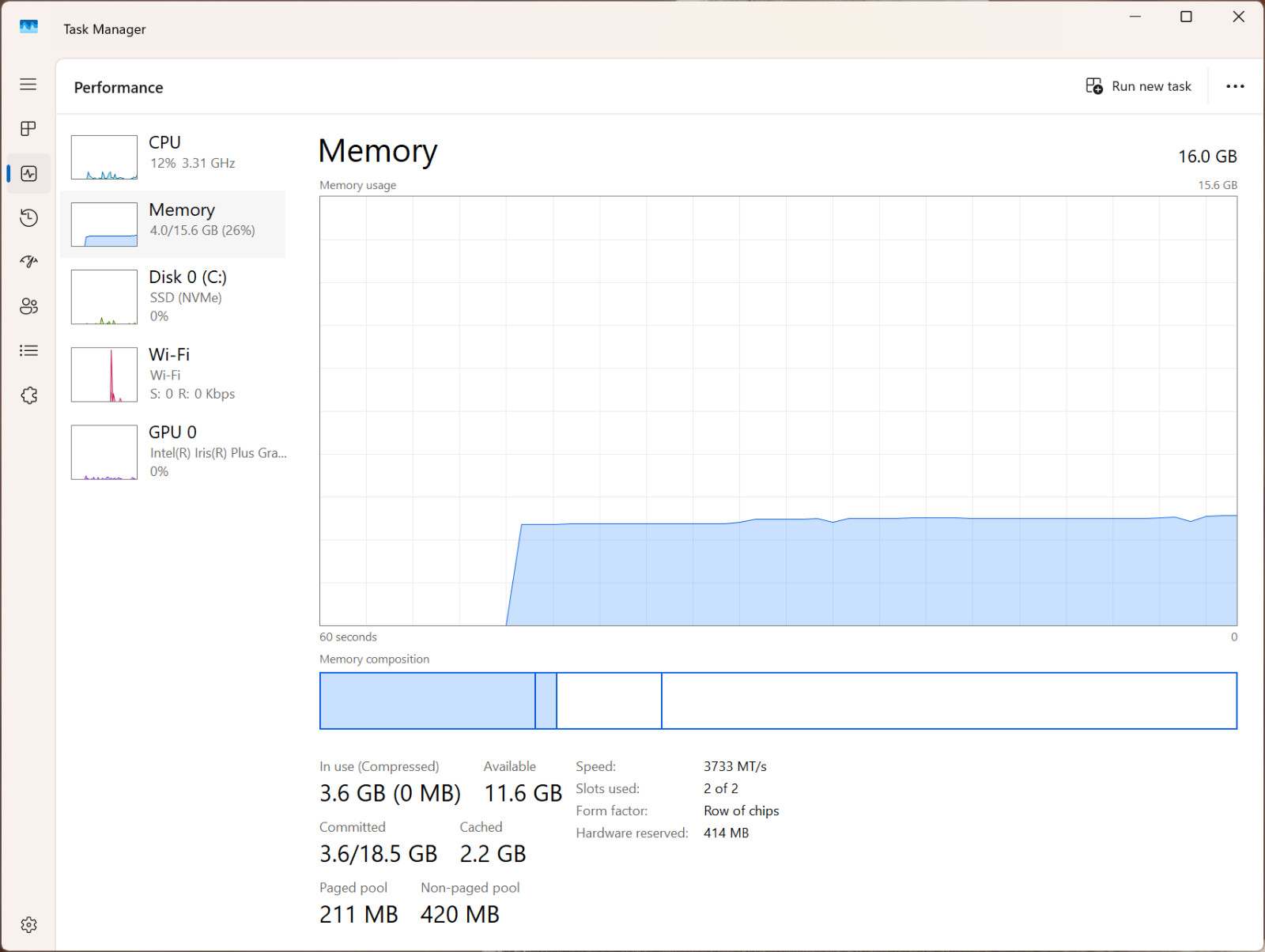Screen dimensions: 1265x952
Task: Select the Memory performance item
Action: pos(173,224)
